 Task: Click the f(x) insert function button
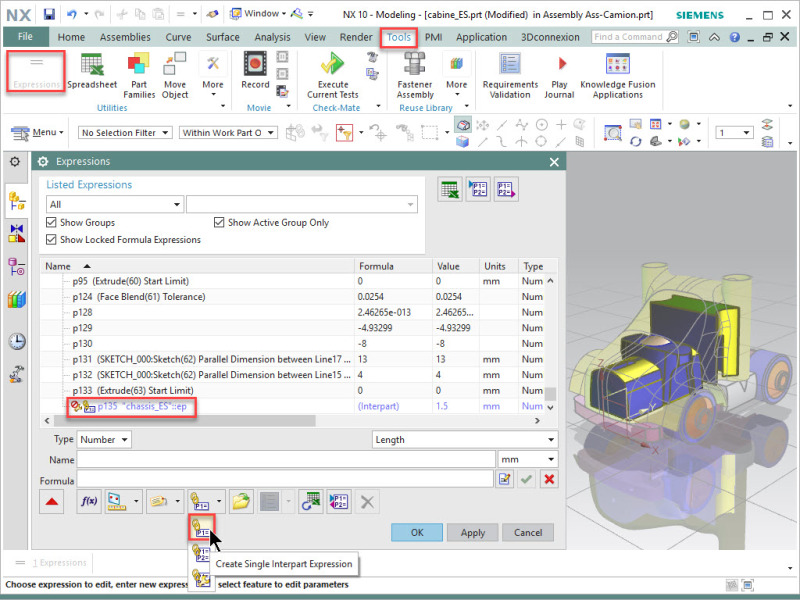point(89,502)
